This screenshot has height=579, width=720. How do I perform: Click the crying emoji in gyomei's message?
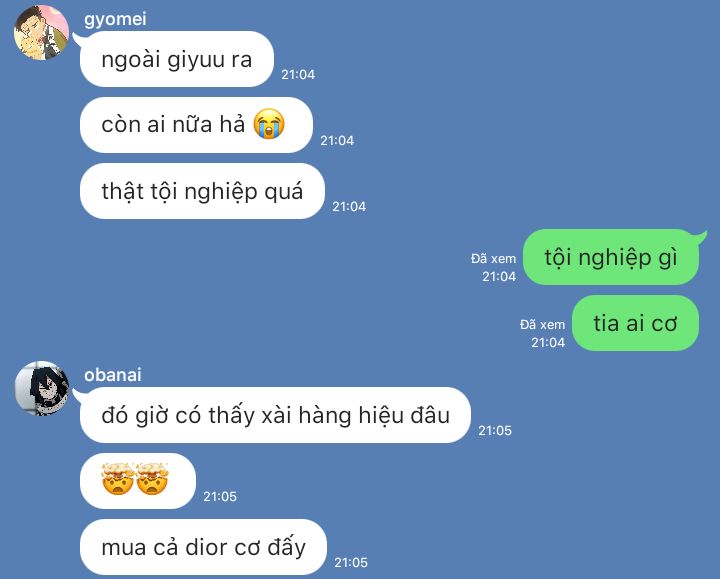coord(269,124)
